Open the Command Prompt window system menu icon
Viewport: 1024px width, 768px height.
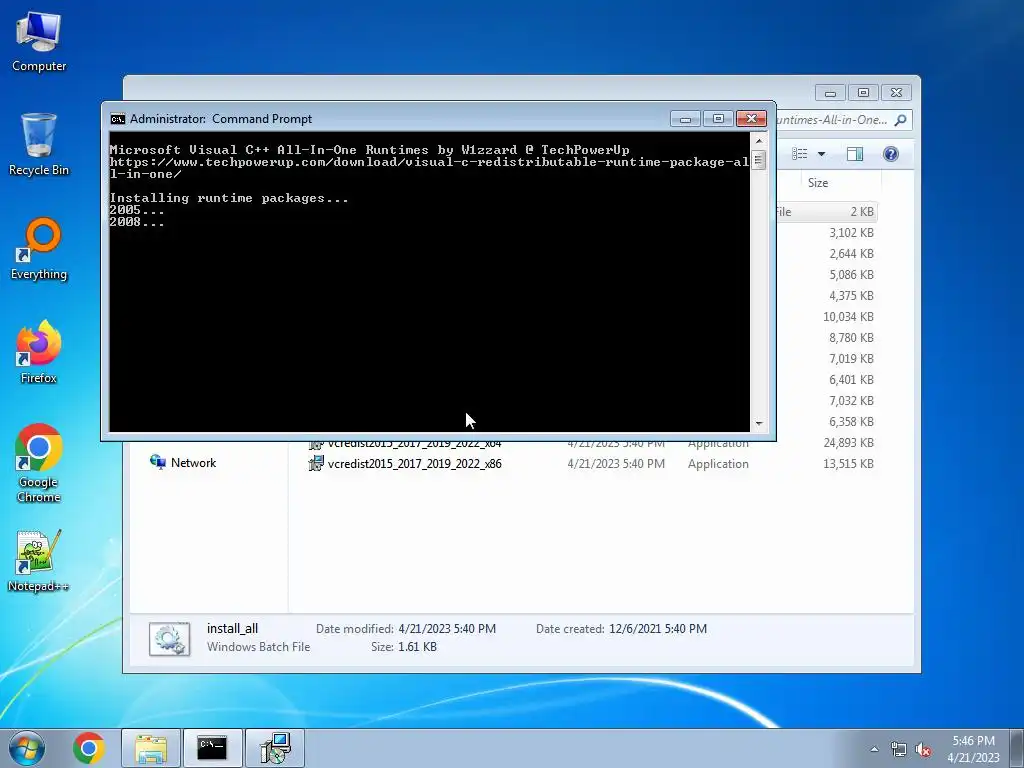(118, 119)
